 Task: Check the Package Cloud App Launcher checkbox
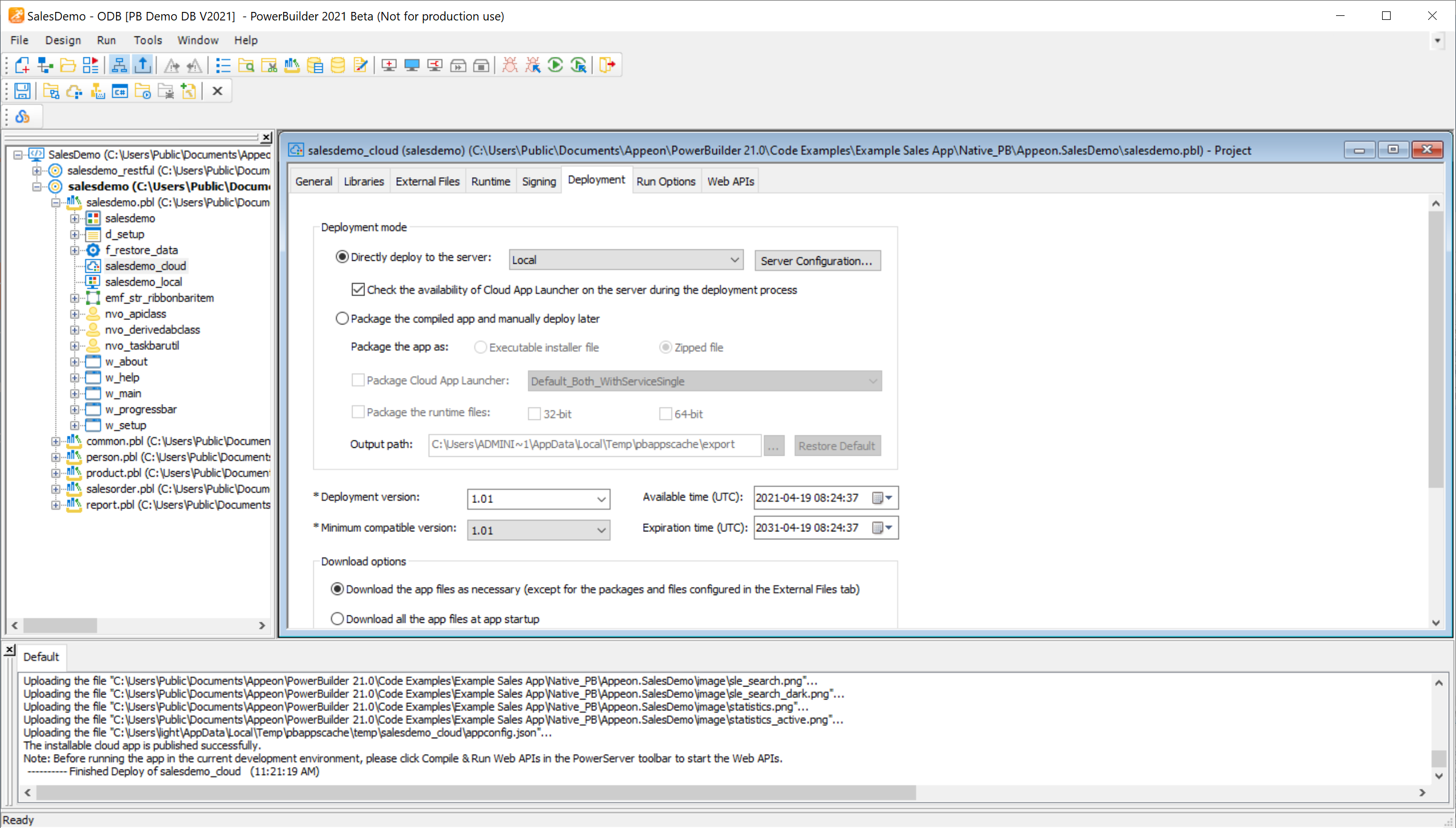coord(358,380)
